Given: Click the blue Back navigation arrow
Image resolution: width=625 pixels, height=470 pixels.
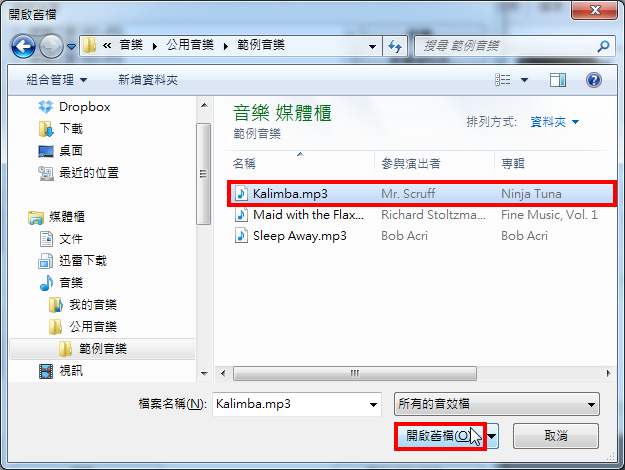Looking at the screenshot, I should coord(23,47).
